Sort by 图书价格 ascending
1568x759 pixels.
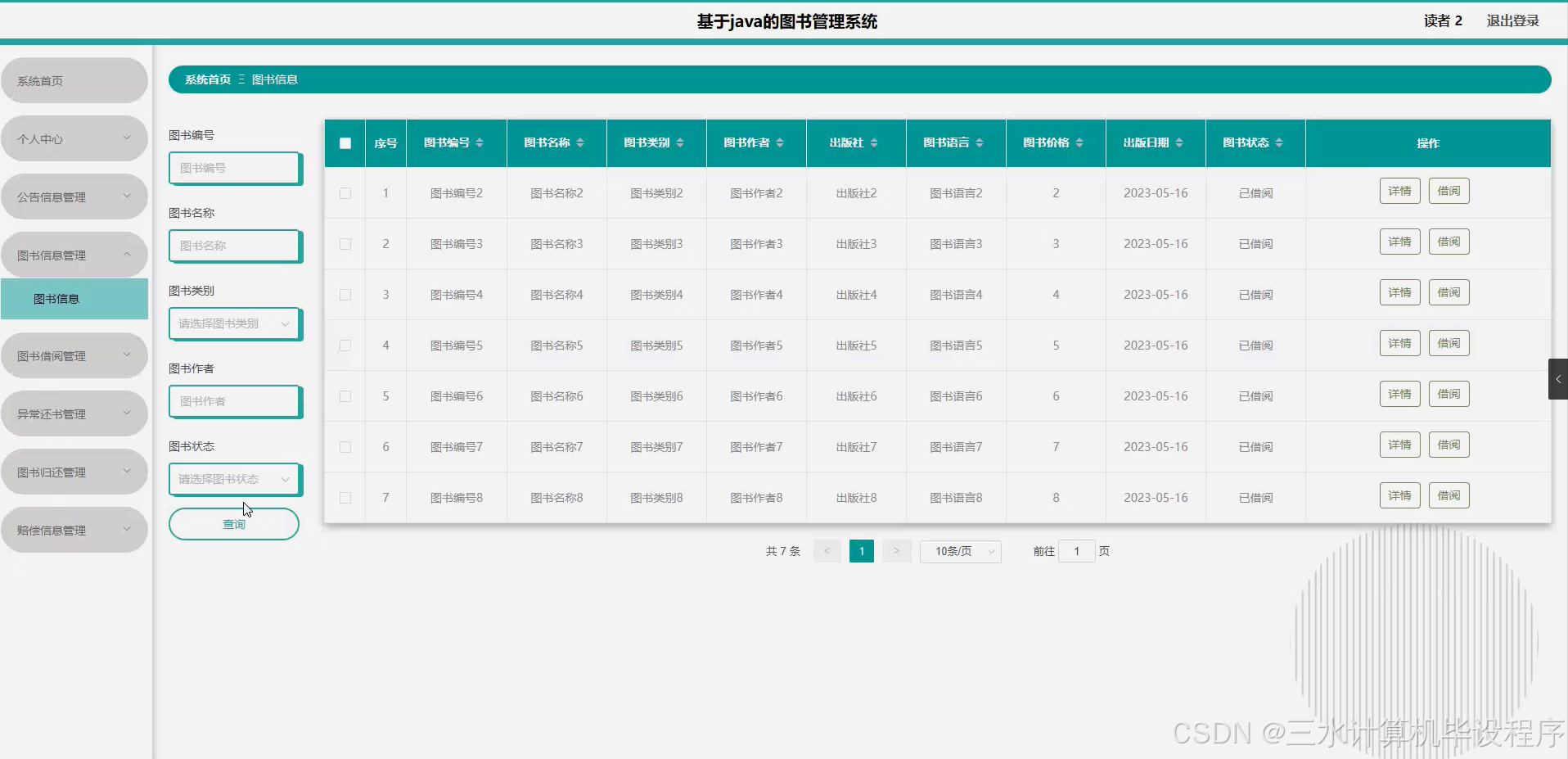(1079, 142)
